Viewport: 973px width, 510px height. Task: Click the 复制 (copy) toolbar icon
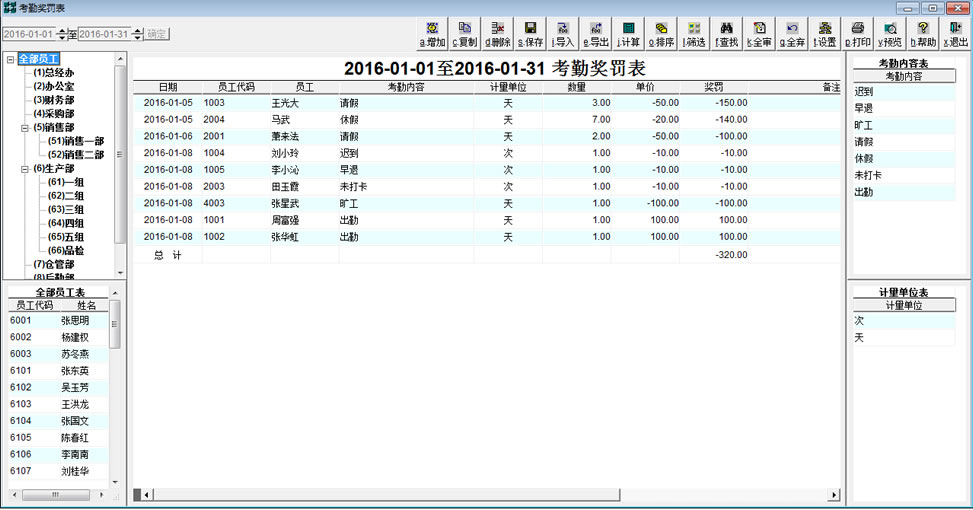465,34
